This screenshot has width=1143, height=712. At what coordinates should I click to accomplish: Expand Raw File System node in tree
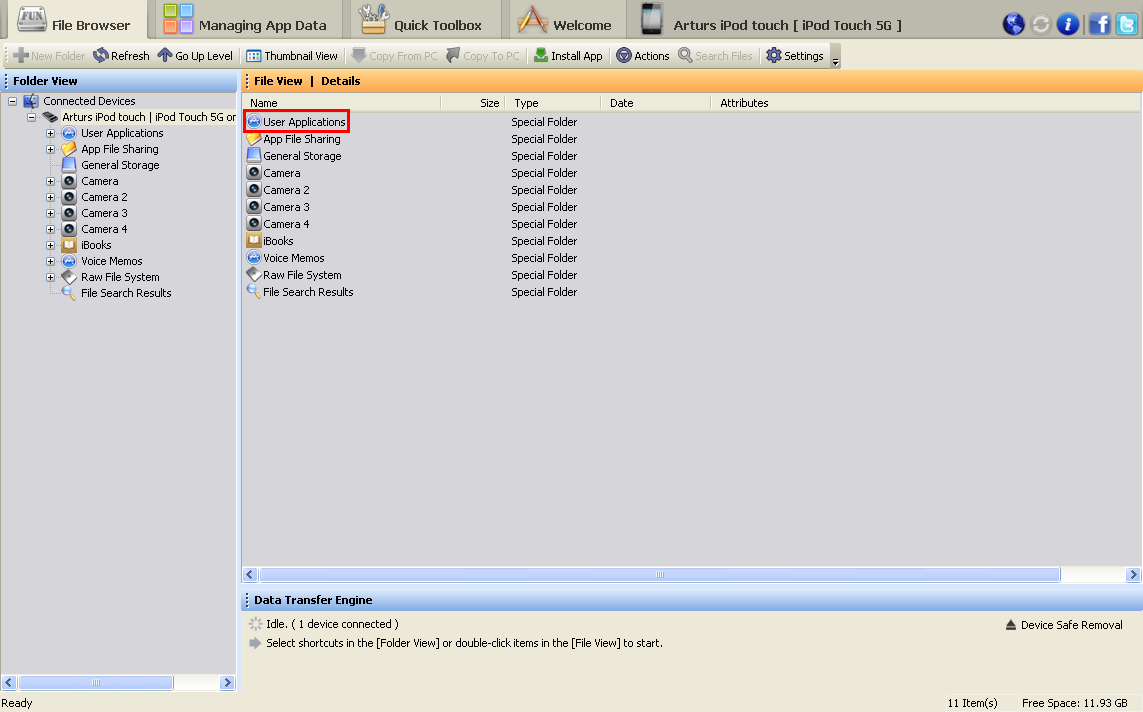[50, 278]
